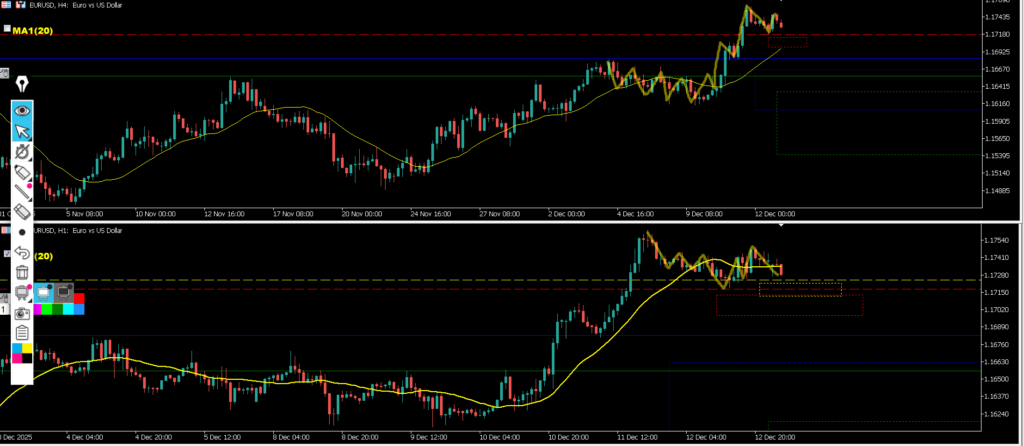The height and width of the screenshot is (446, 1024).
Task: Clear all drawings with the trash icon
Action: [x=22, y=272]
